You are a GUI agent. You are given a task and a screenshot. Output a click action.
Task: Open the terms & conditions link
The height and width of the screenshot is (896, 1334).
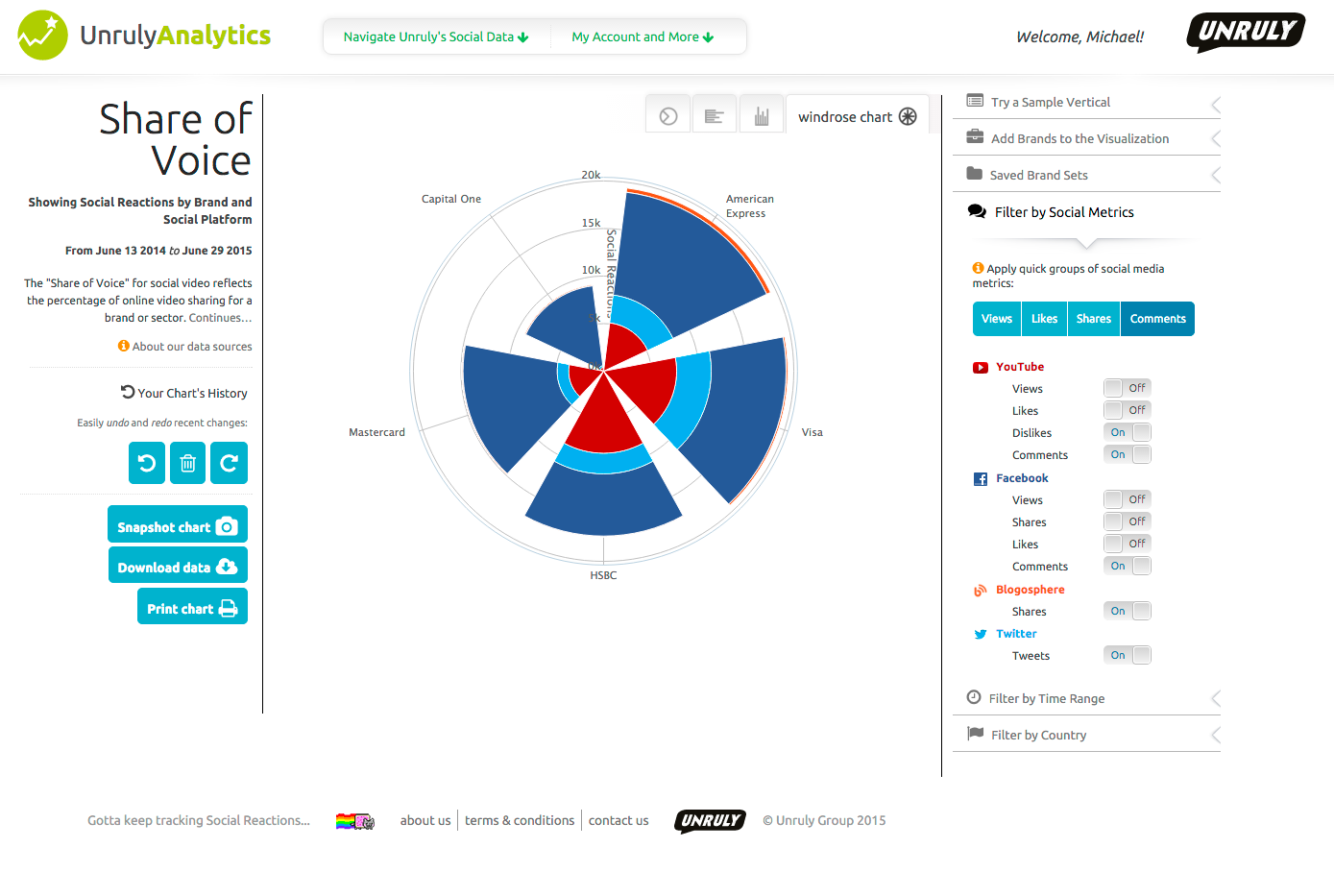click(x=520, y=820)
